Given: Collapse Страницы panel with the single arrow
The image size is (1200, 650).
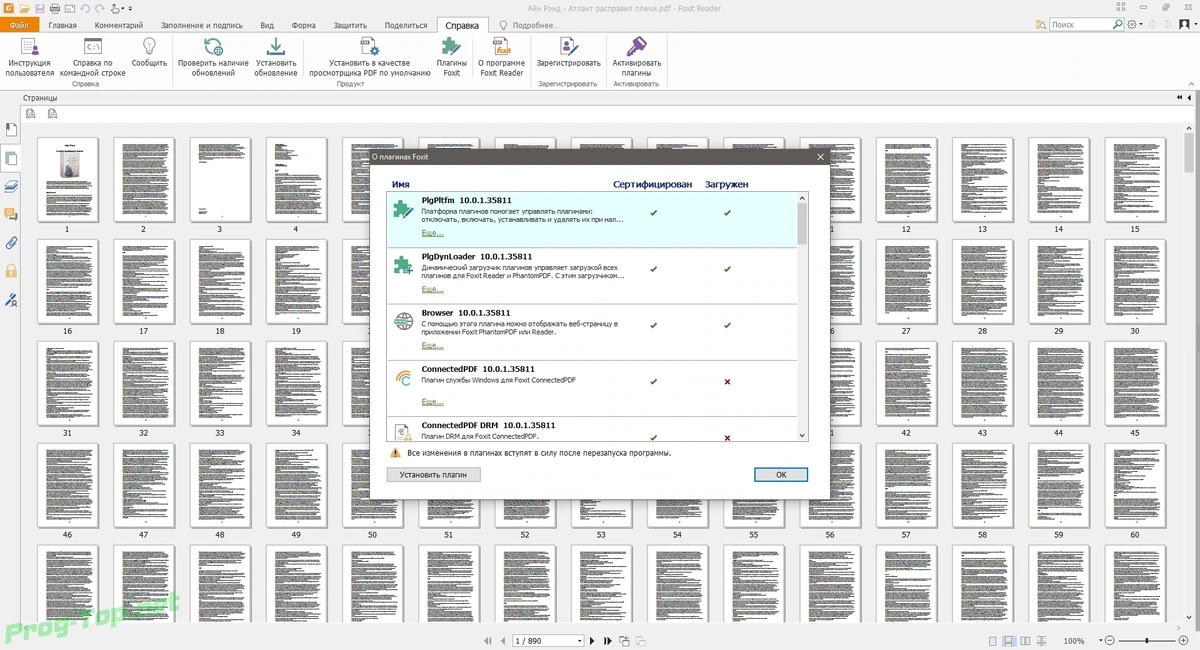Looking at the screenshot, I should pos(1191,98).
